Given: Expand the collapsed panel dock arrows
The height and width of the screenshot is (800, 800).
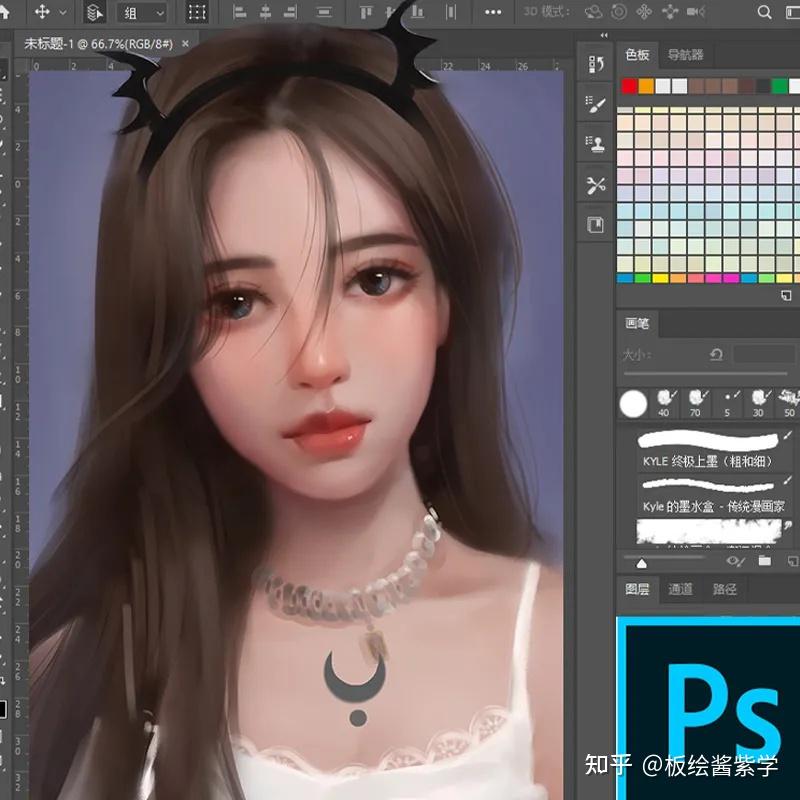Looking at the screenshot, I should 604,35.
